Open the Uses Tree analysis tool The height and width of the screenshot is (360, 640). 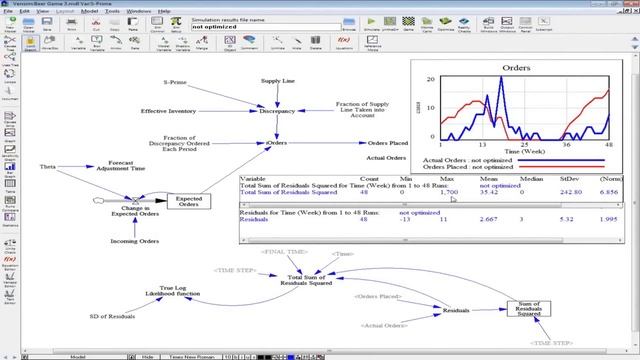click(x=10, y=59)
